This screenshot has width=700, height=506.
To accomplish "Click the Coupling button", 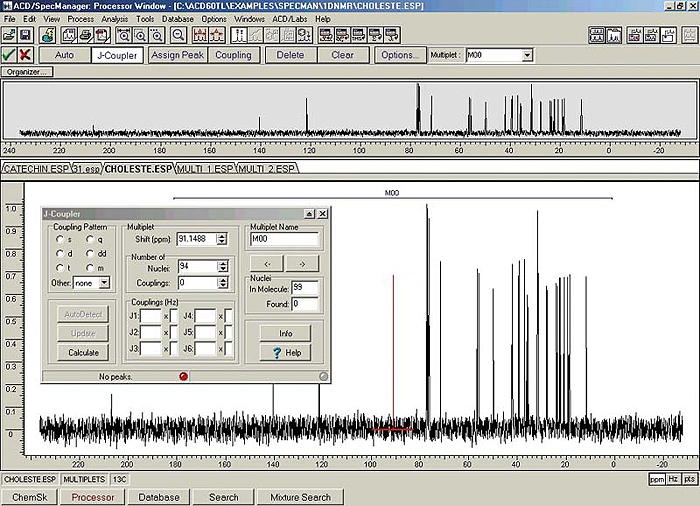I will click(x=233, y=55).
